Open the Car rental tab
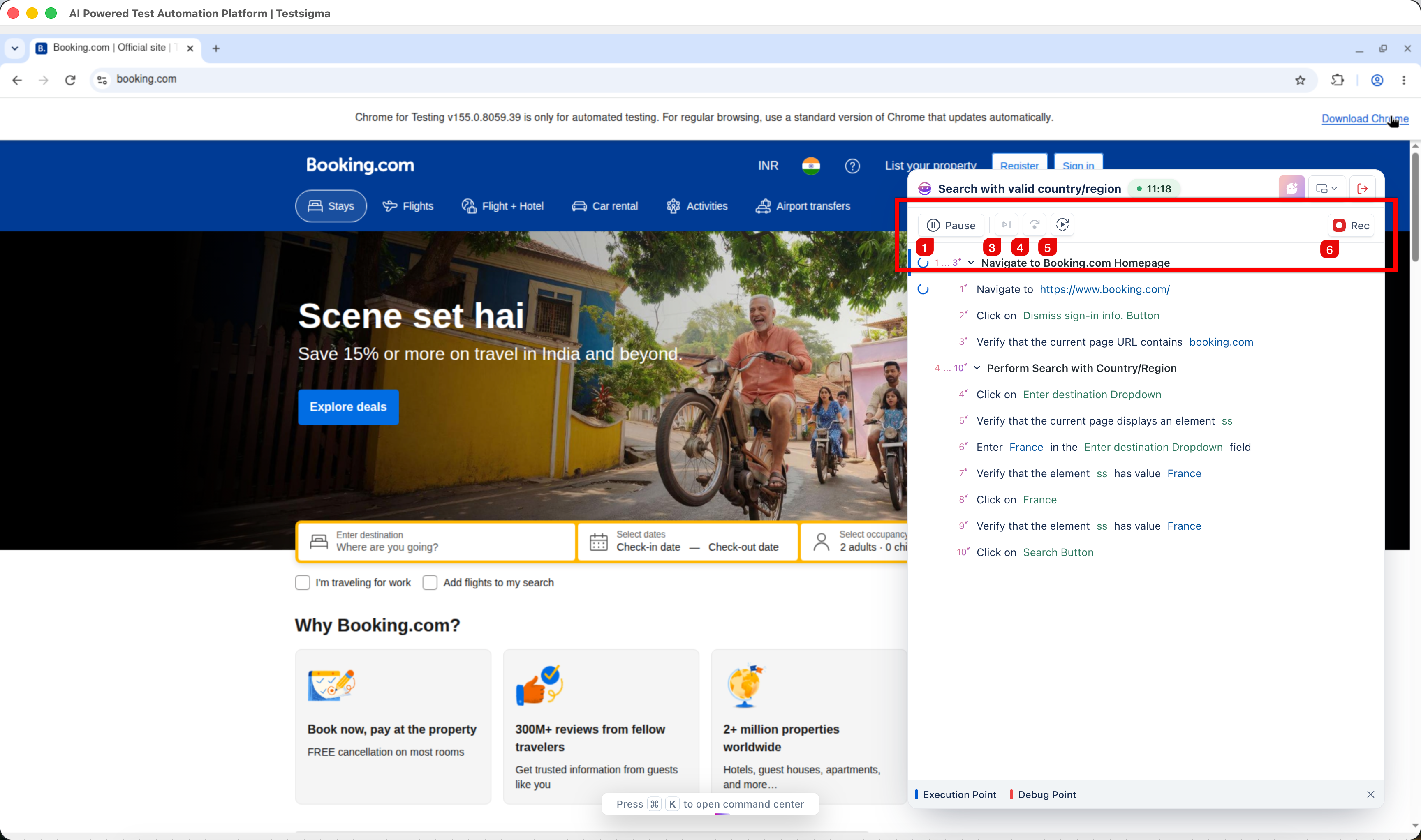 click(605, 206)
